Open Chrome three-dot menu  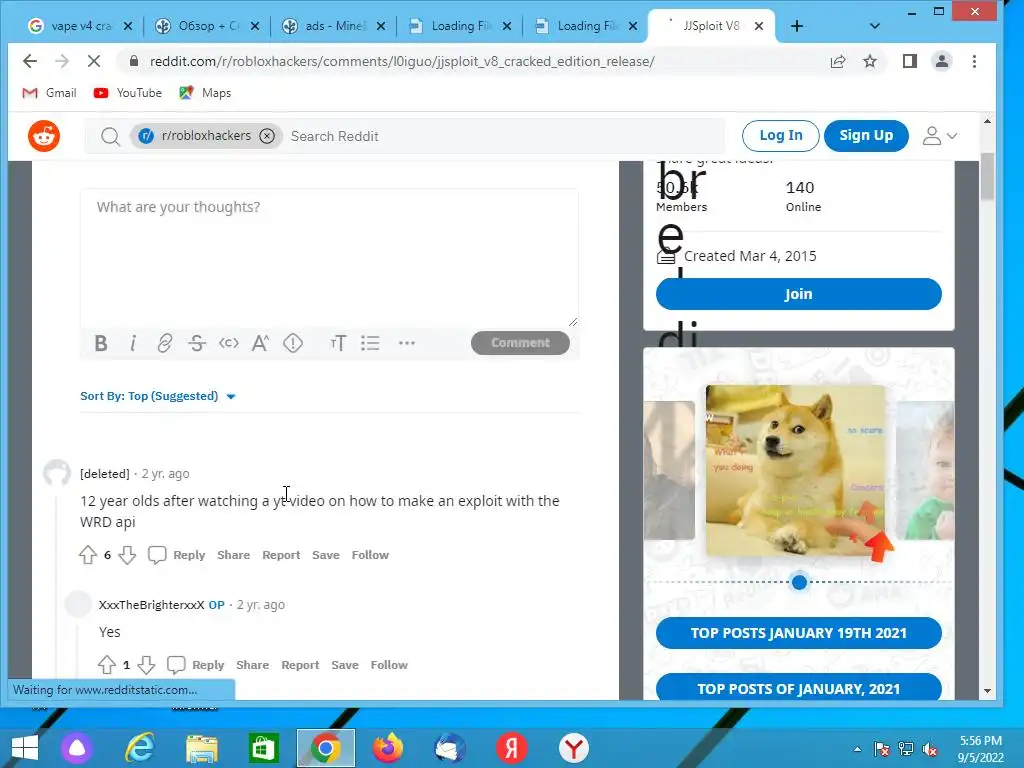[x=974, y=61]
